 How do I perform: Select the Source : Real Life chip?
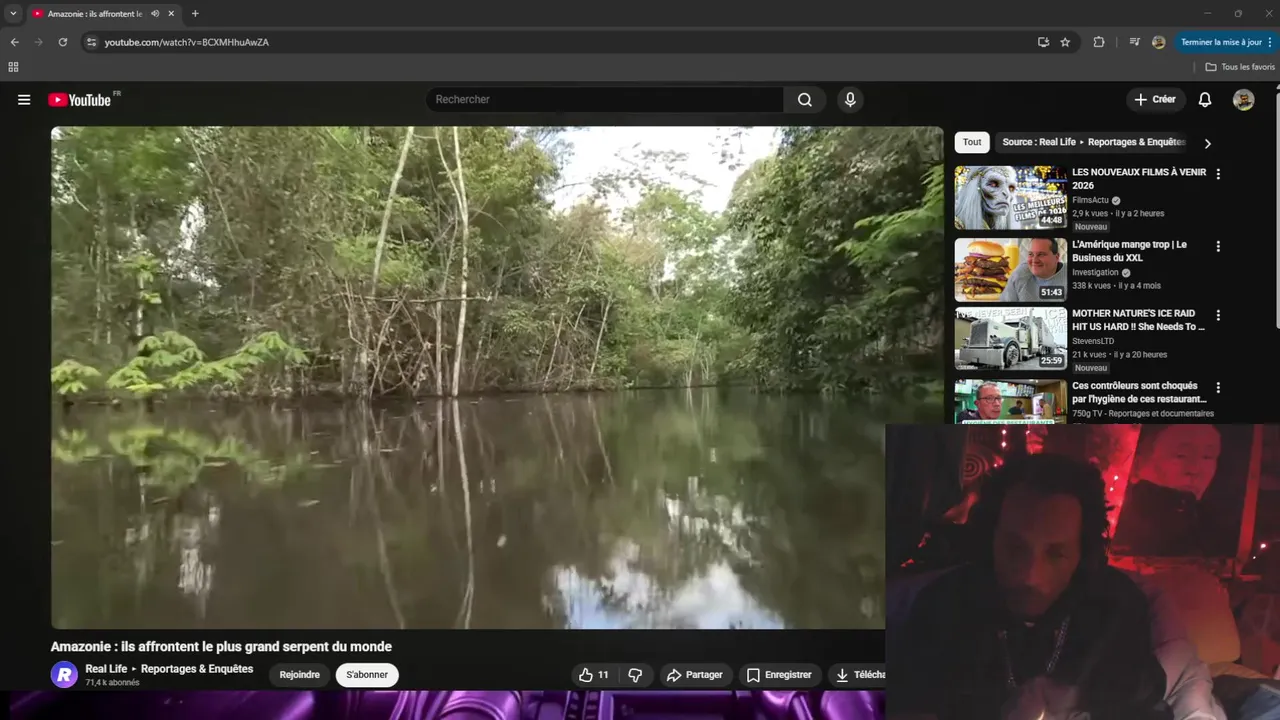coord(1093,143)
